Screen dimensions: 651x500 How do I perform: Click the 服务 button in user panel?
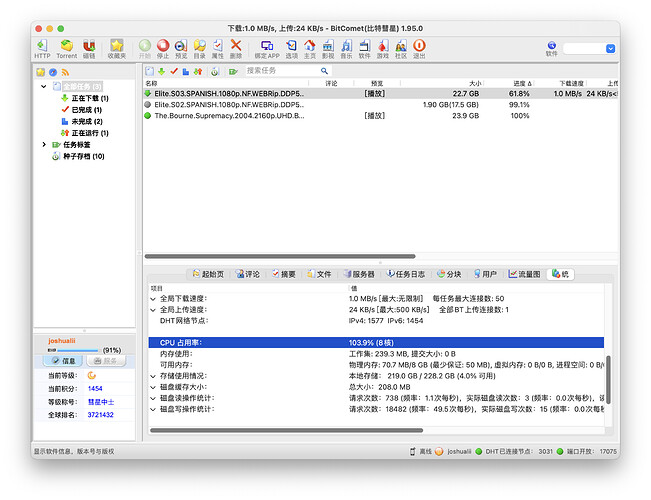[106, 361]
